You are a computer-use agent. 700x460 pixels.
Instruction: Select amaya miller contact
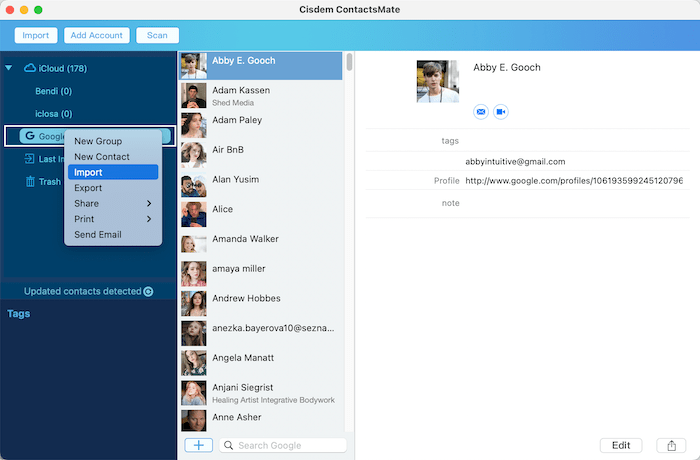click(x=262, y=274)
